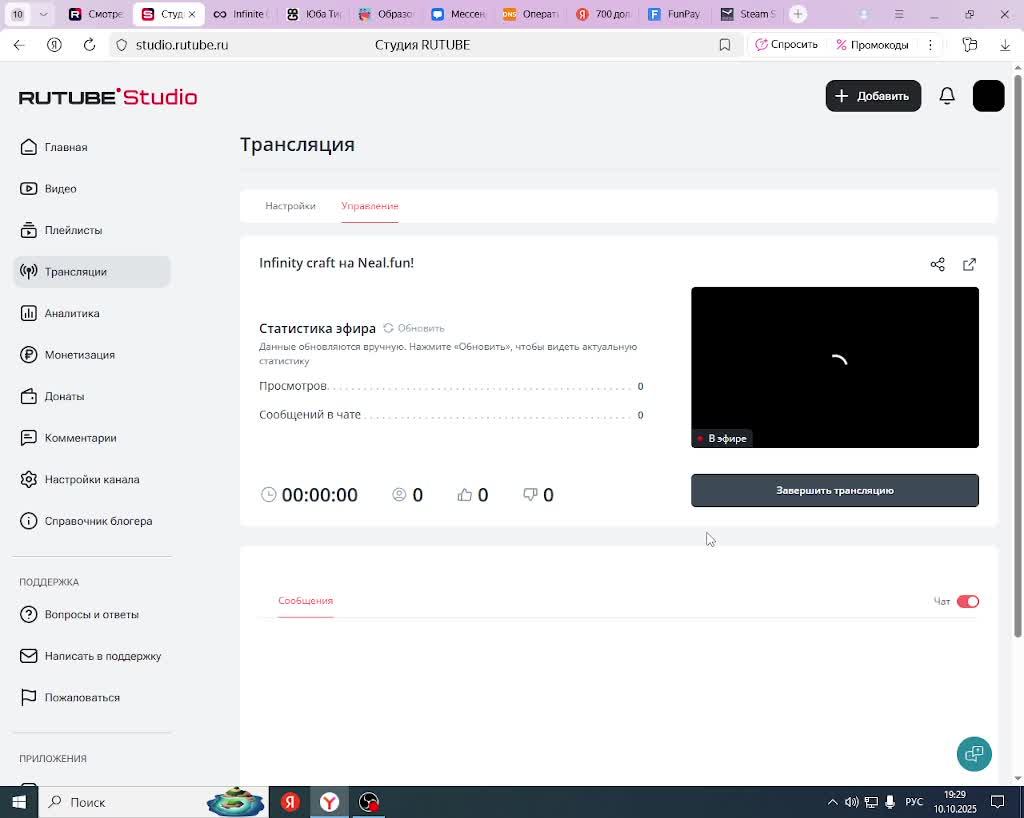The image size is (1024, 818).
Task: Close the Студия RUTUBE browser tab
Action: click(192, 14)
